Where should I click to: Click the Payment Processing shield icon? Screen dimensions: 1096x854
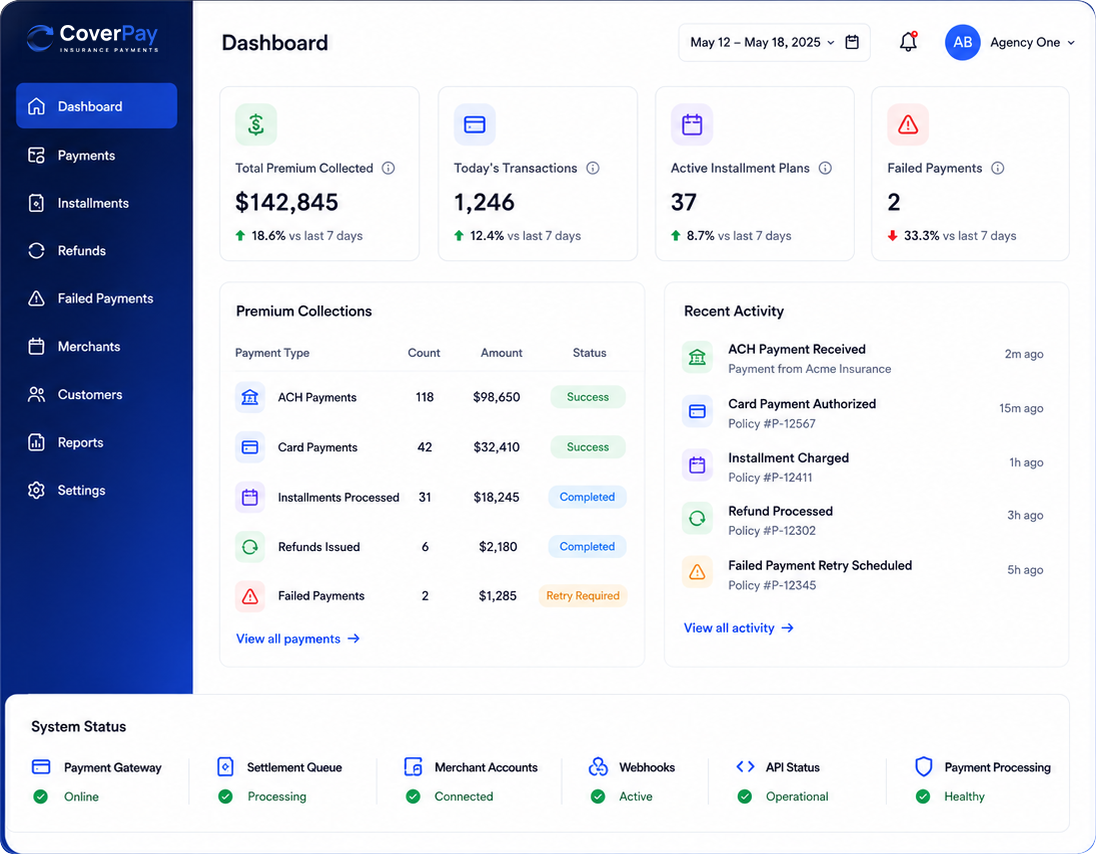pyautogui.click(x=923, y=767)
